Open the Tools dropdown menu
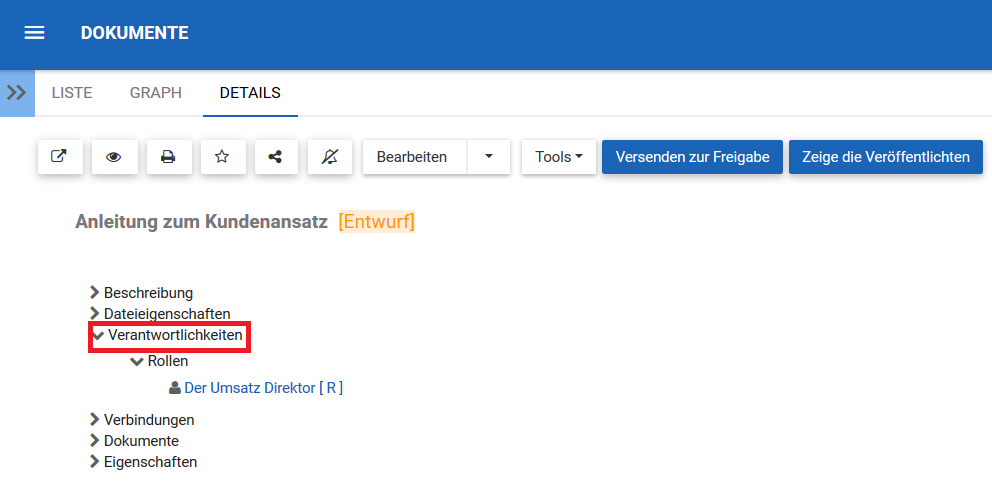Screen dimensions: 992x497 [558, 157]
